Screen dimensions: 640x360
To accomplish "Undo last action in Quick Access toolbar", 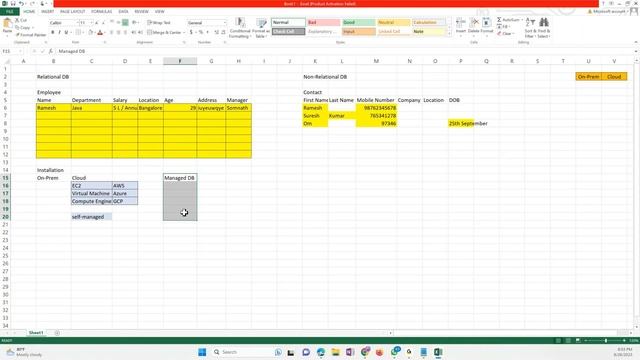I will pos(21,3).
